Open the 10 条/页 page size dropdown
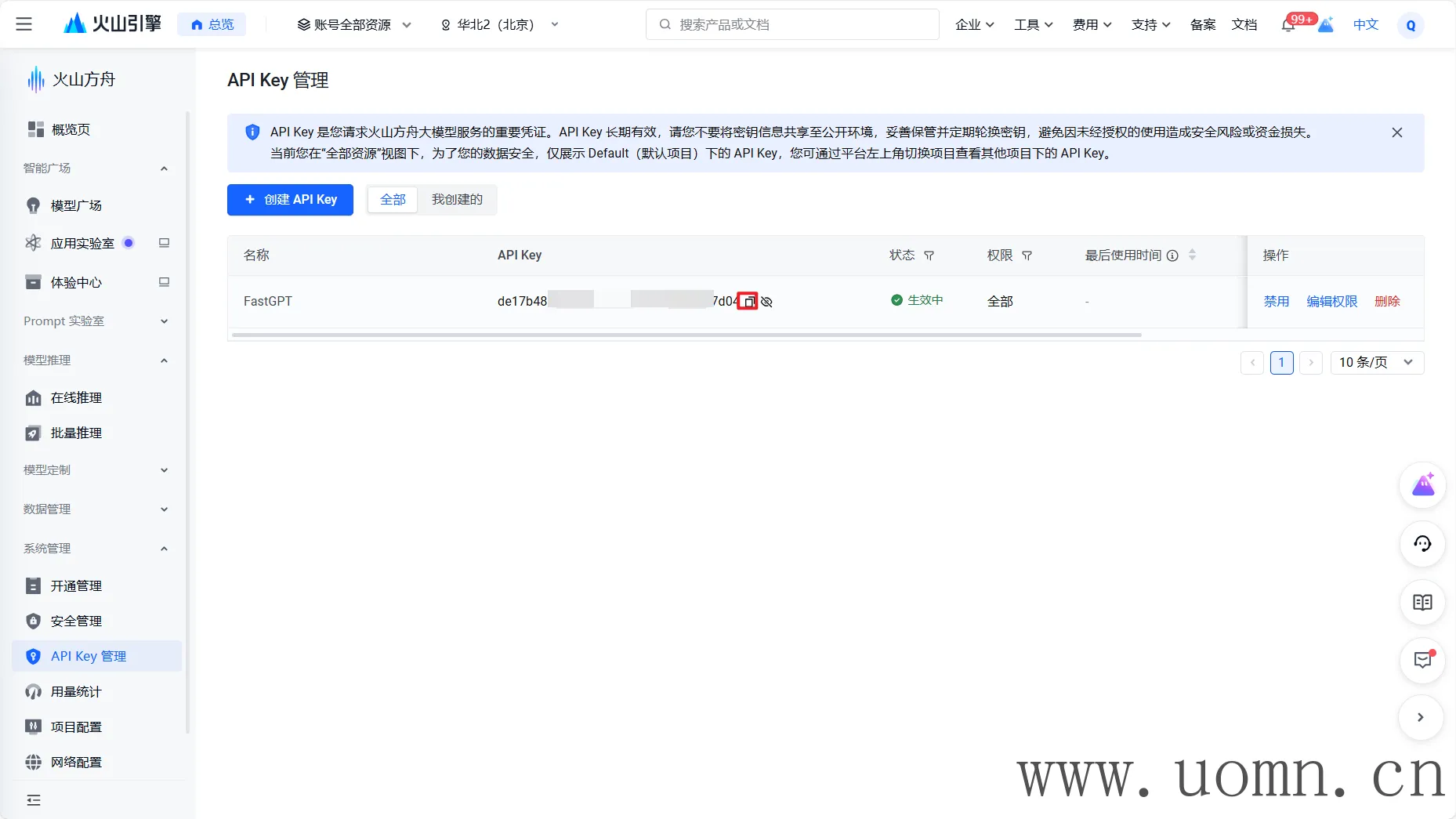Viewport: 1456px width, 819px height. (x=1376, y=362)
